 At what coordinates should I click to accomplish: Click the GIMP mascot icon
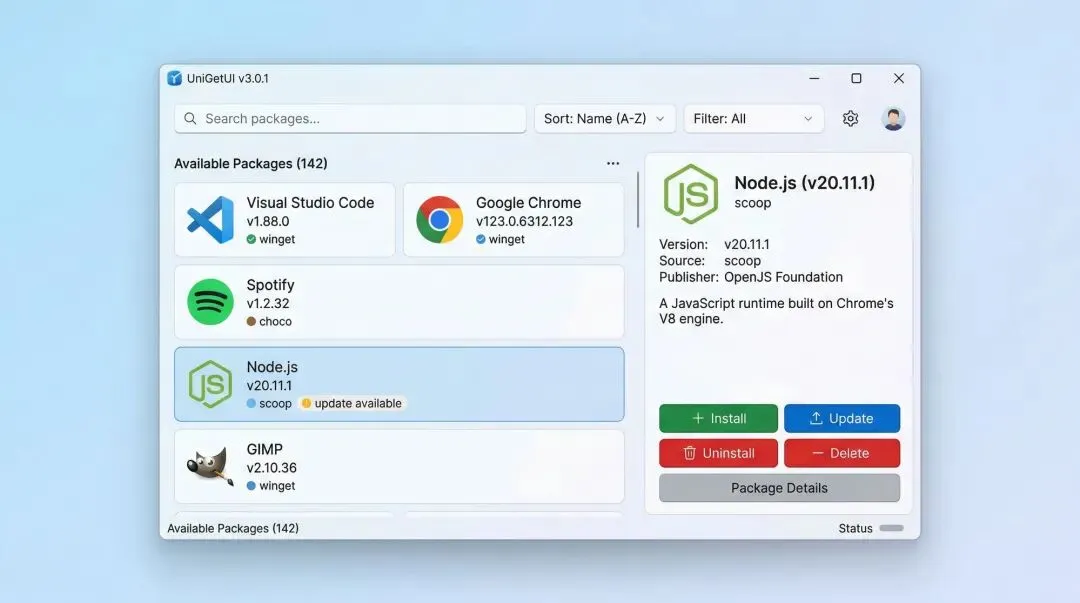coord(210,466)
